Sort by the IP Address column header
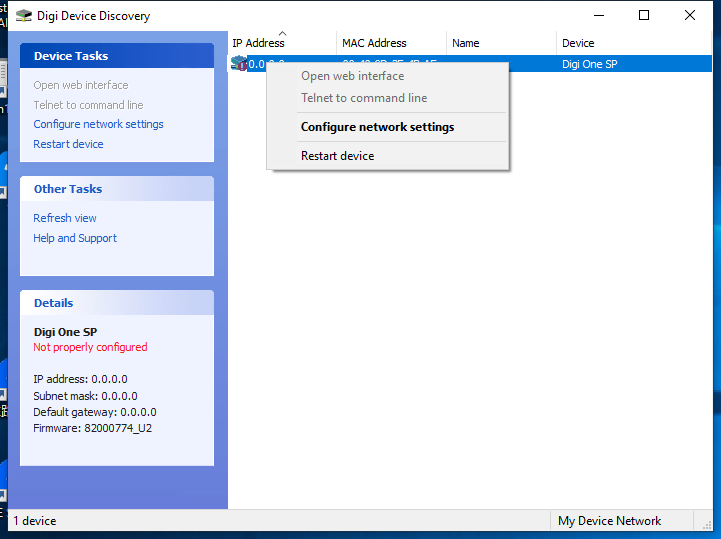The image size is (721, 539). 282,43
